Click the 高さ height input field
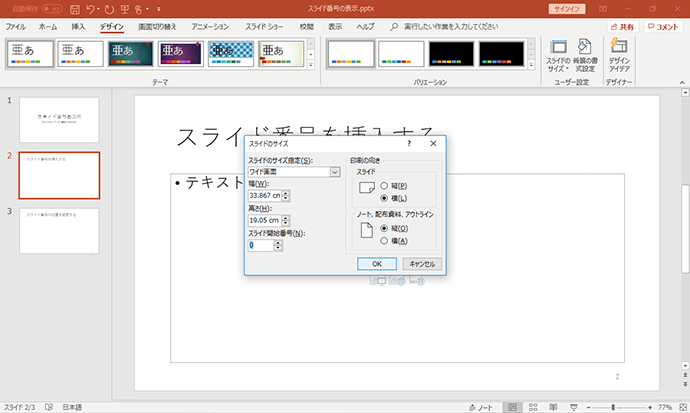The height and width of the screenshot is (413, 690). point(264,220)
